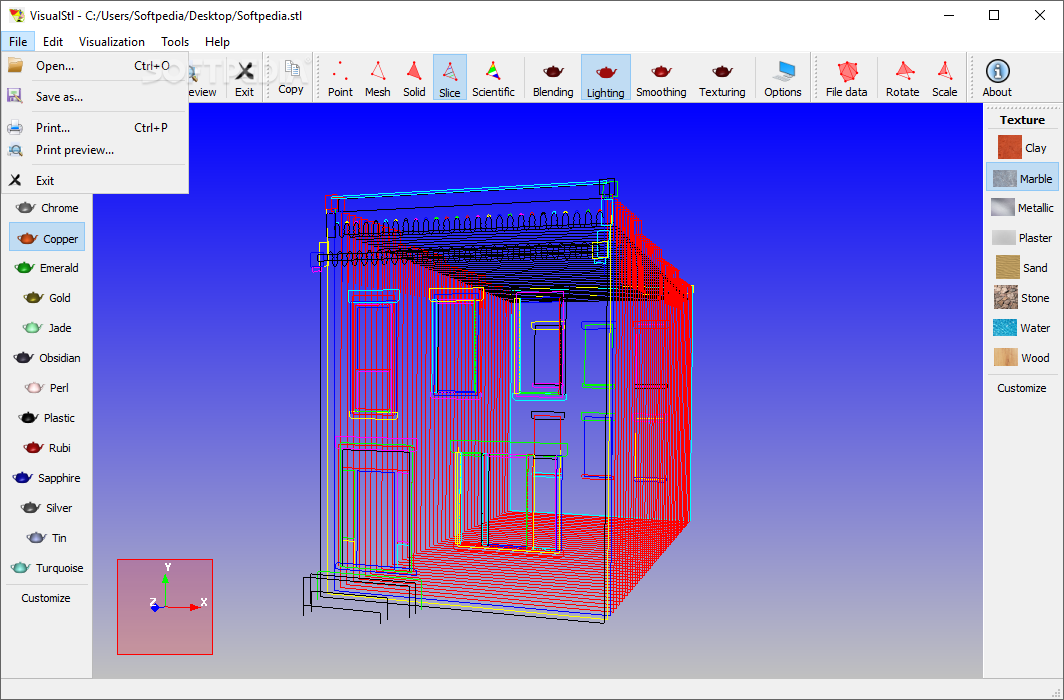Viewport: 1064px width, 700px height.
Task: Enable Texturing teapot option
Action: [x=722, y=78]
